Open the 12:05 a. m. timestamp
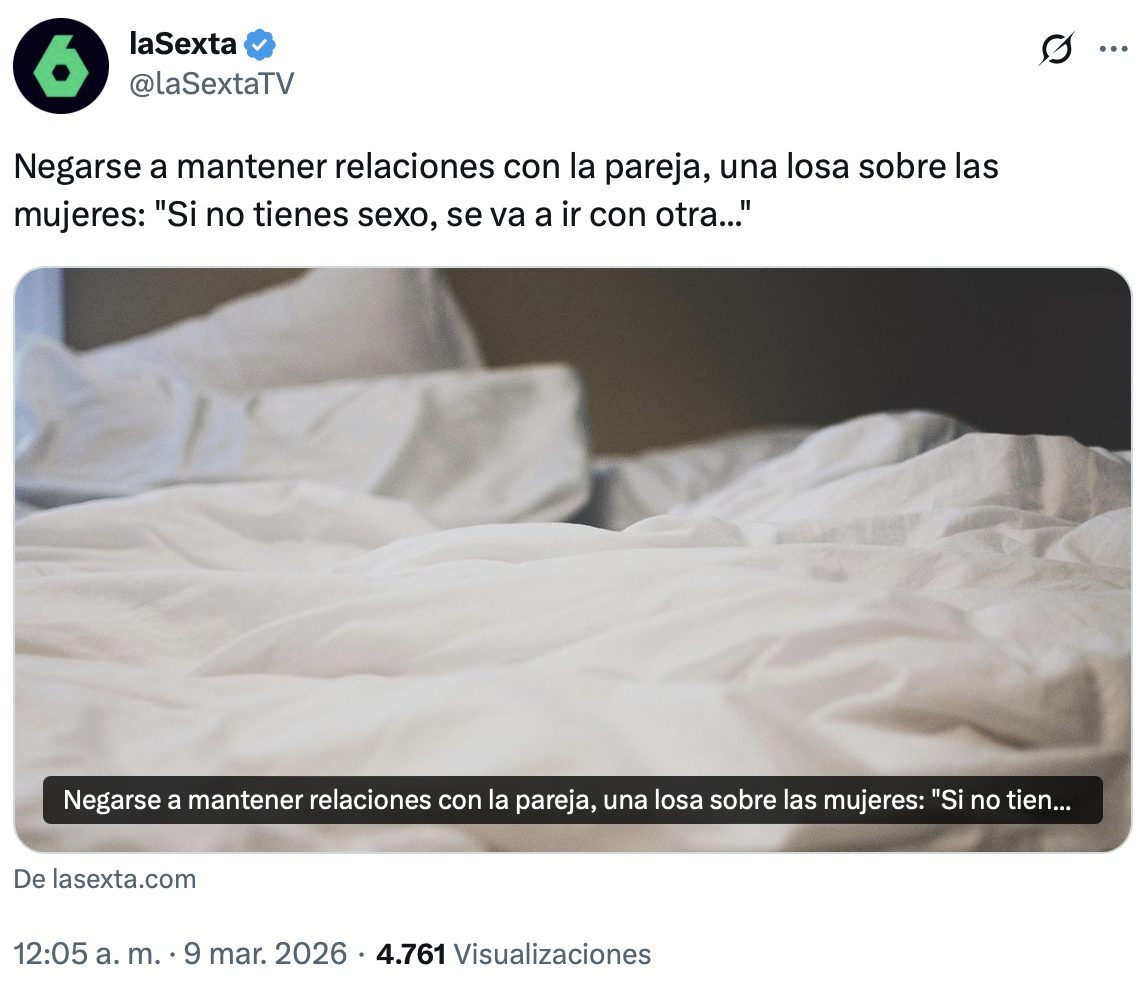The image size is (1148, 990). click(87, 954)
